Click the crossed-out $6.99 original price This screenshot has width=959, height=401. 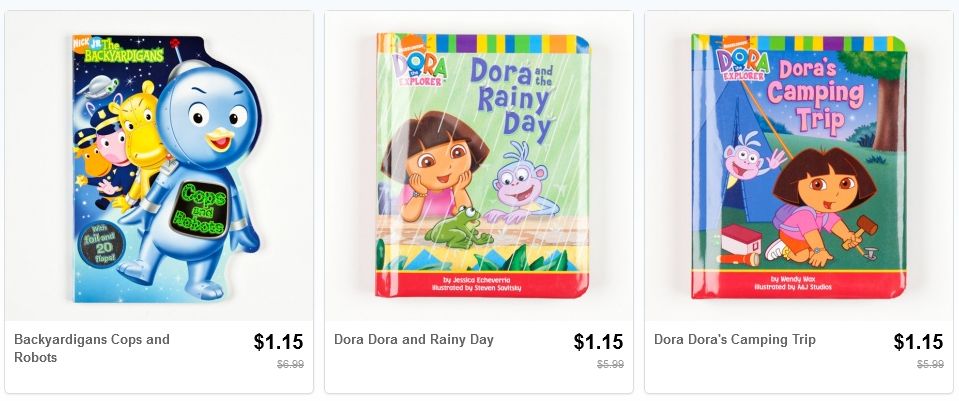pyautogui.click(x=290, y=365)
